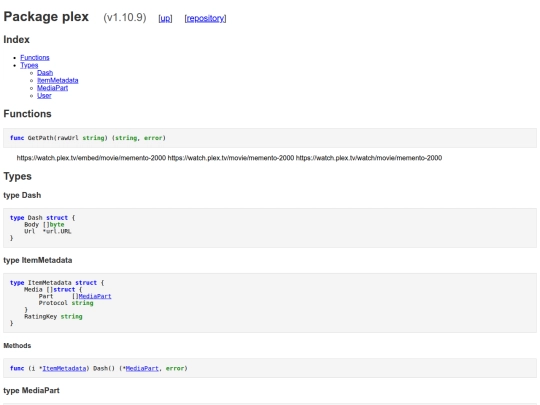
Task: Click 'Url *url.URL' field line
Action: click(x=48, y=231)
